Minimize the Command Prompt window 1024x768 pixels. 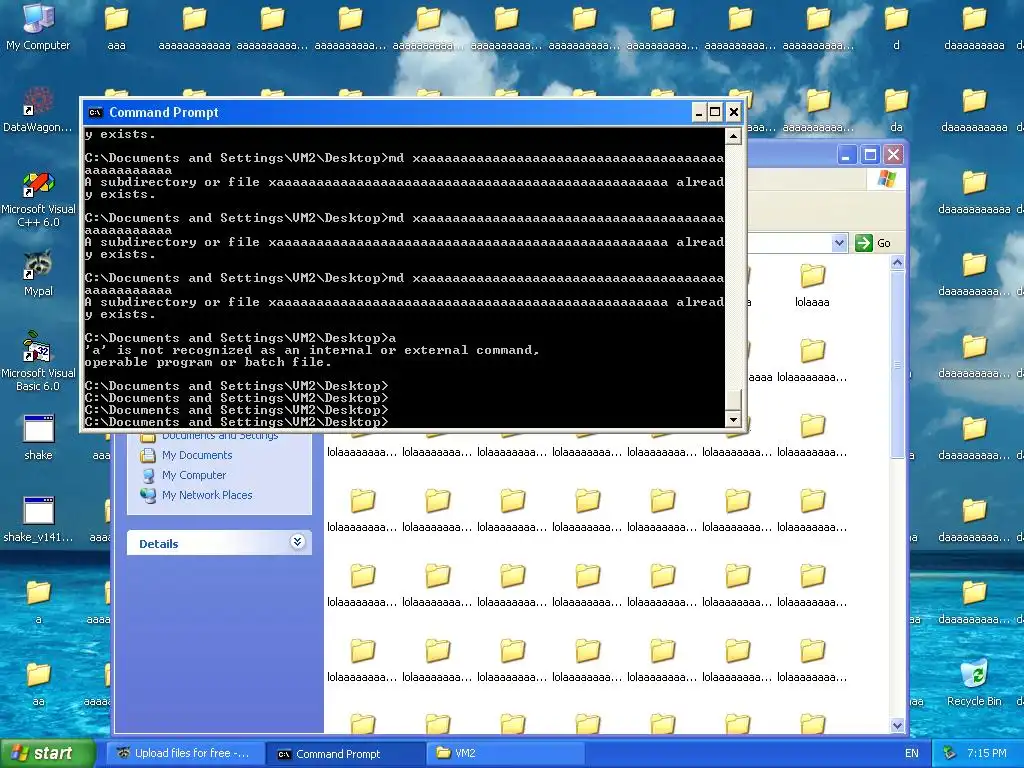coord(698,112)
